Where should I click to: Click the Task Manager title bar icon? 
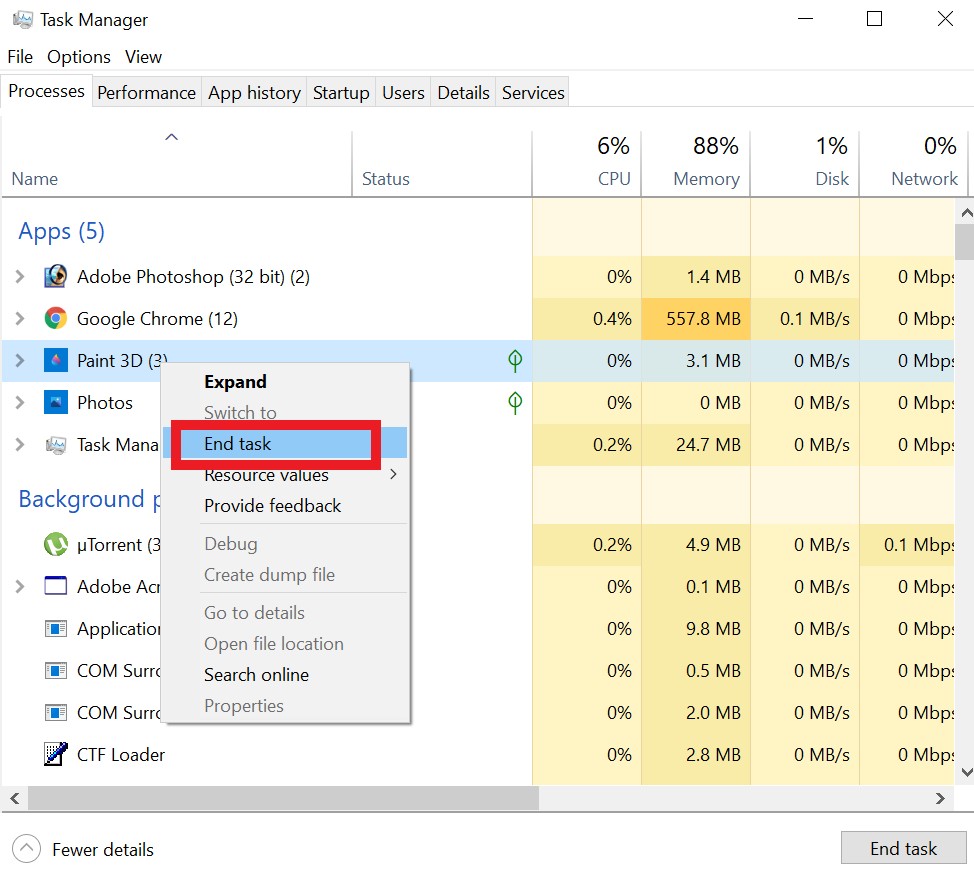click(x=22, y=20)
